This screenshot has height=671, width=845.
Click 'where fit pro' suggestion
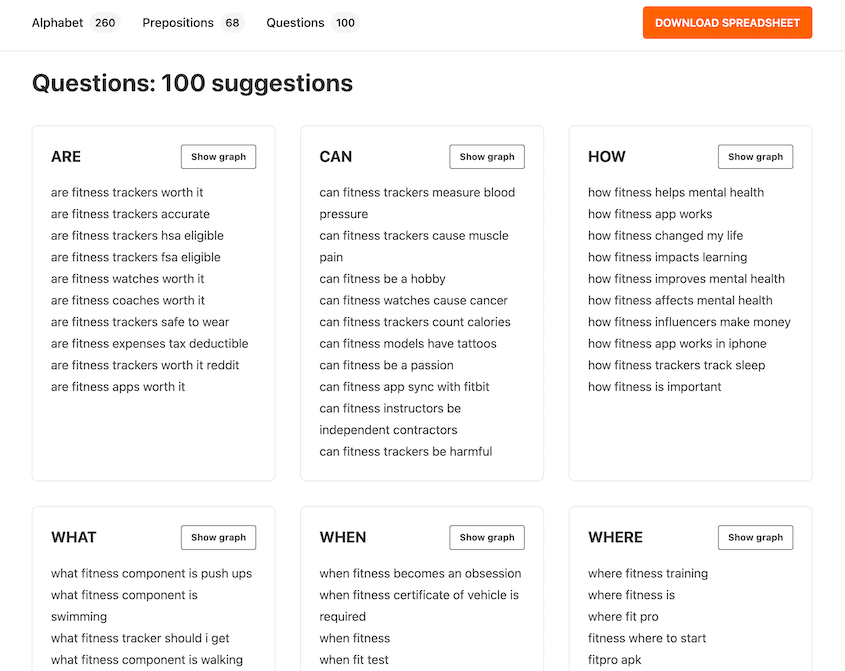tap(624, 617)
